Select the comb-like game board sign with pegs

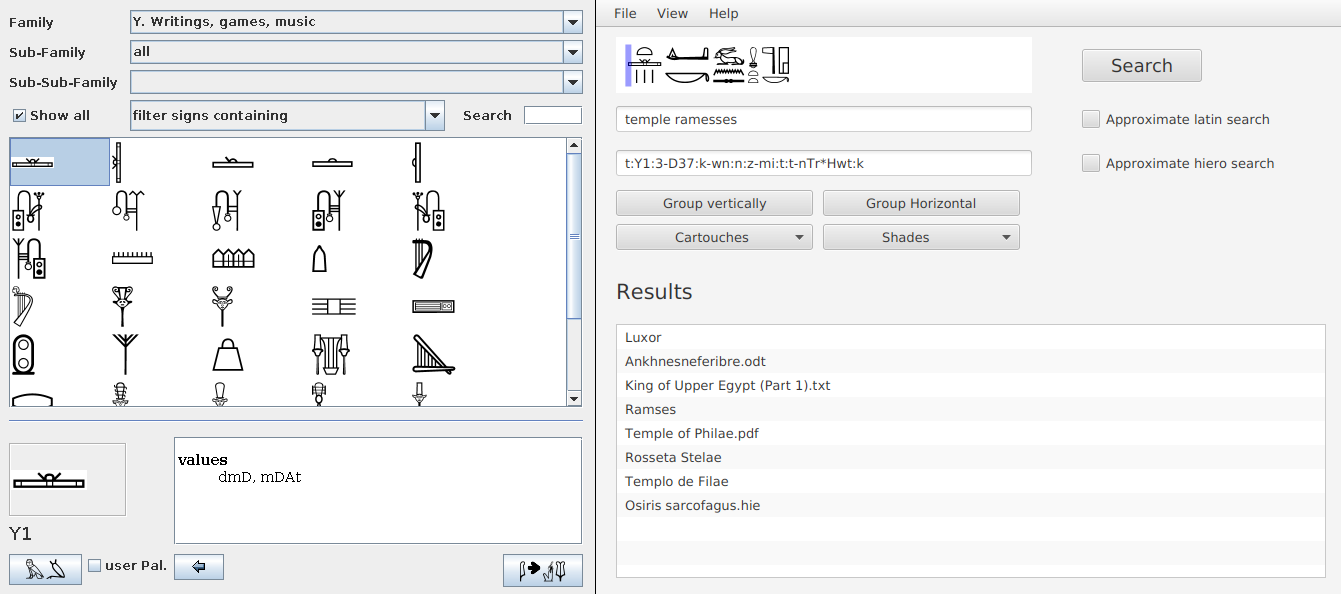[132, 258]
